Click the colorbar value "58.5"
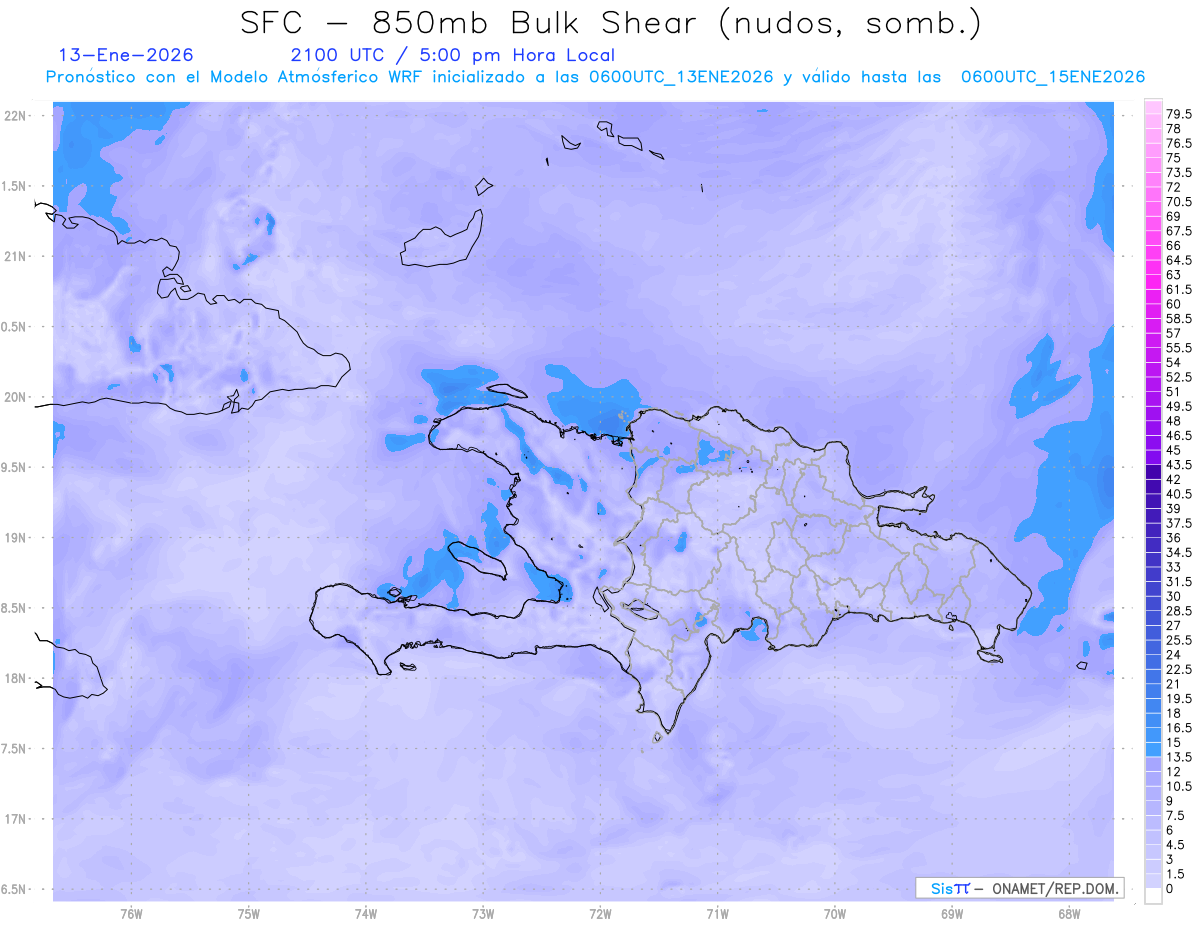This screenshot has height=927, width=1200. tap(1179, 318)
